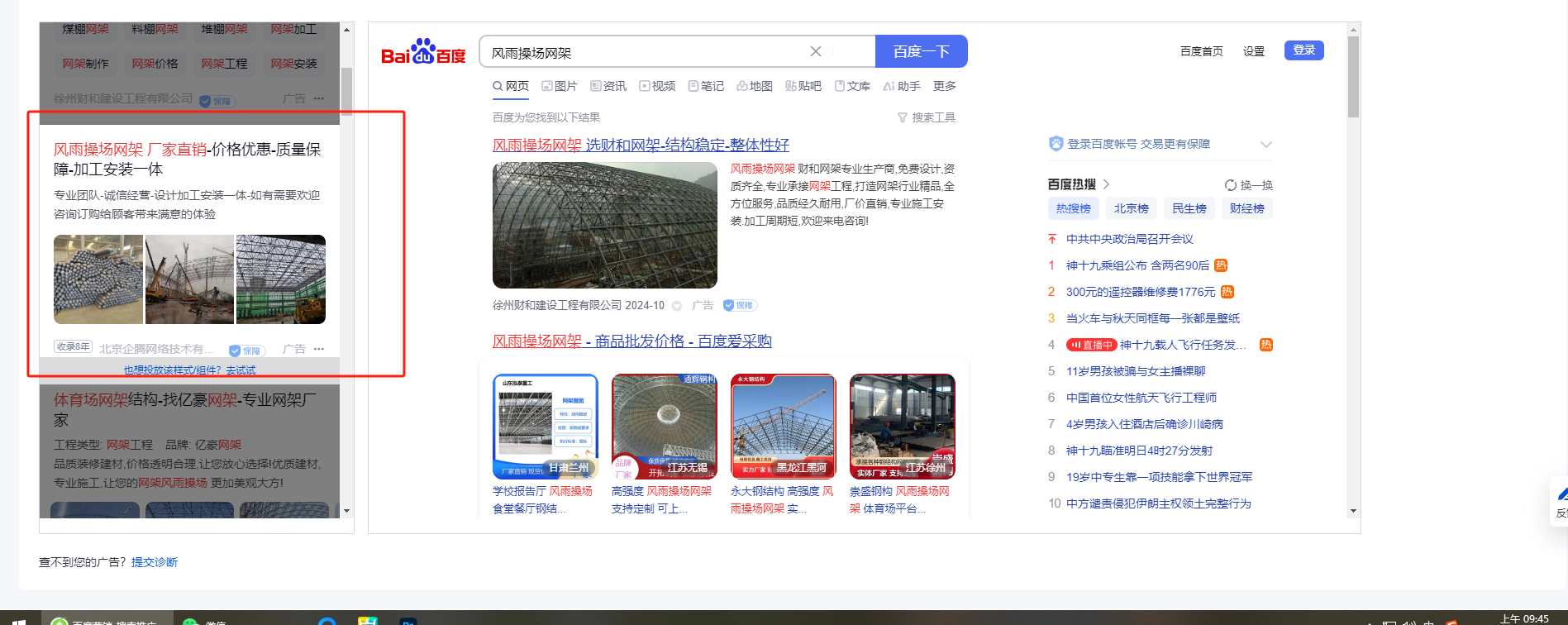Screen dimensions: 1568x625
Task: Switch to the 网页 tab
Action: click(511, 86)
